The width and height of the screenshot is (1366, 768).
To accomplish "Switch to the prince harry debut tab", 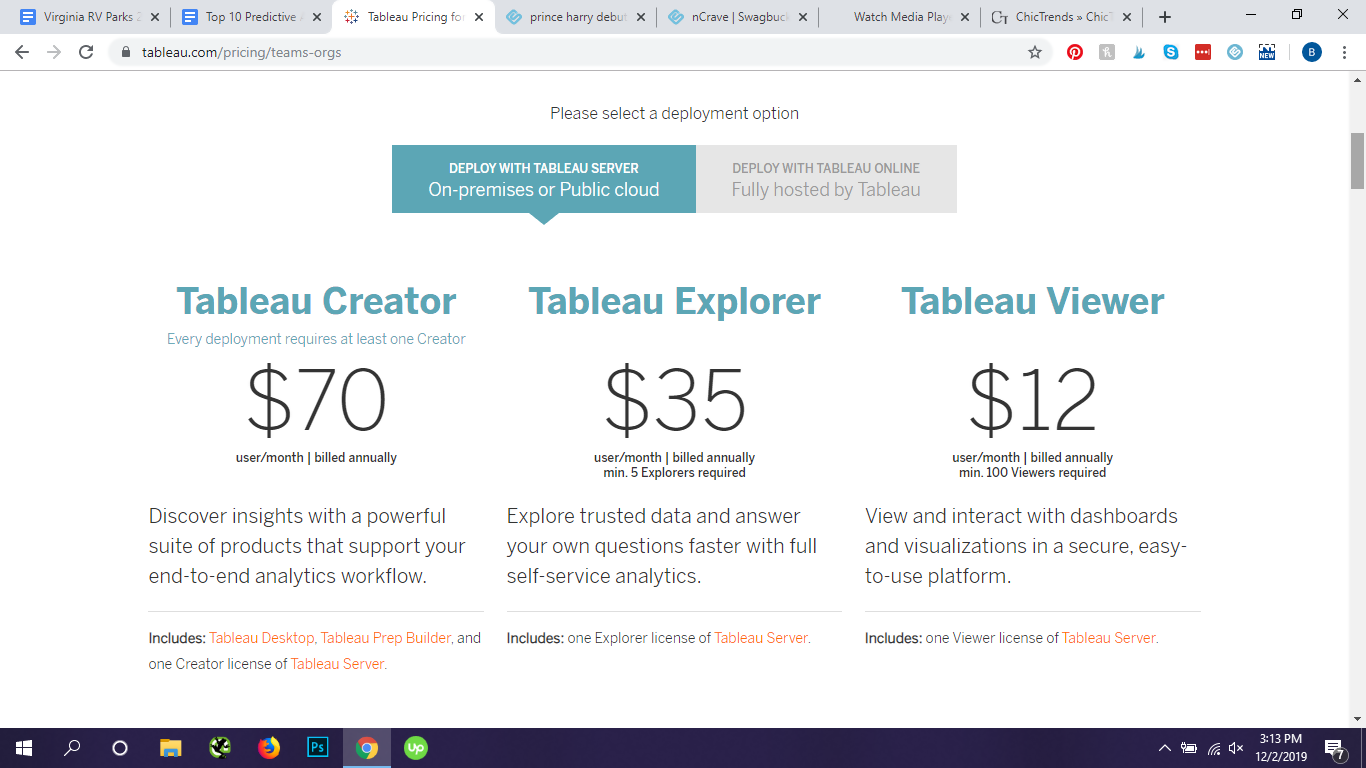I will coord(575,17).
